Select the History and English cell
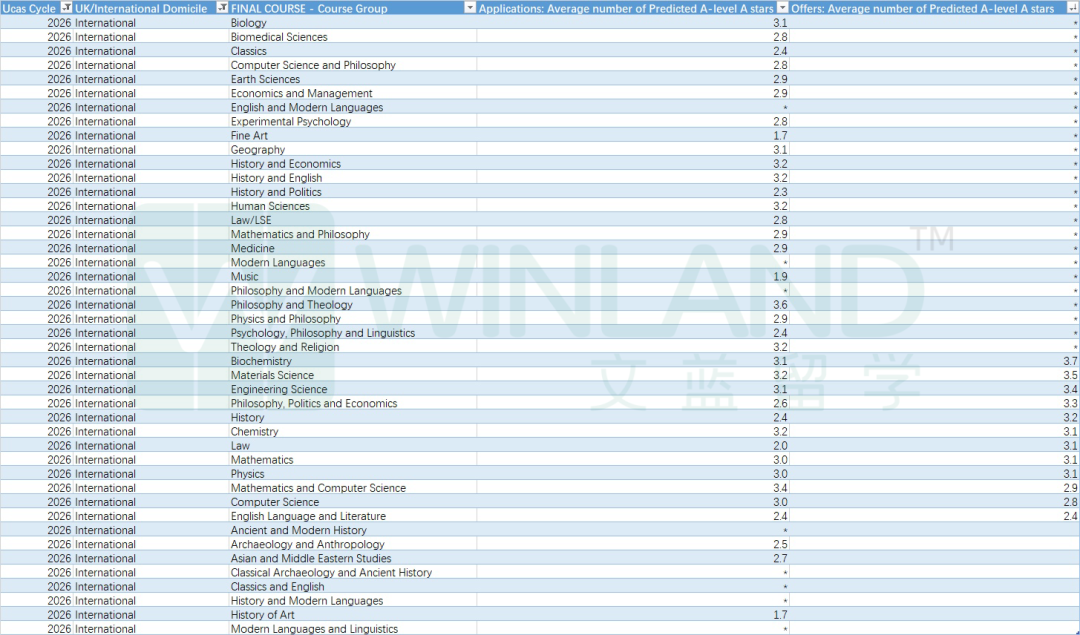The width and height of the screenshot is (1080, 635). click(353, 178)
